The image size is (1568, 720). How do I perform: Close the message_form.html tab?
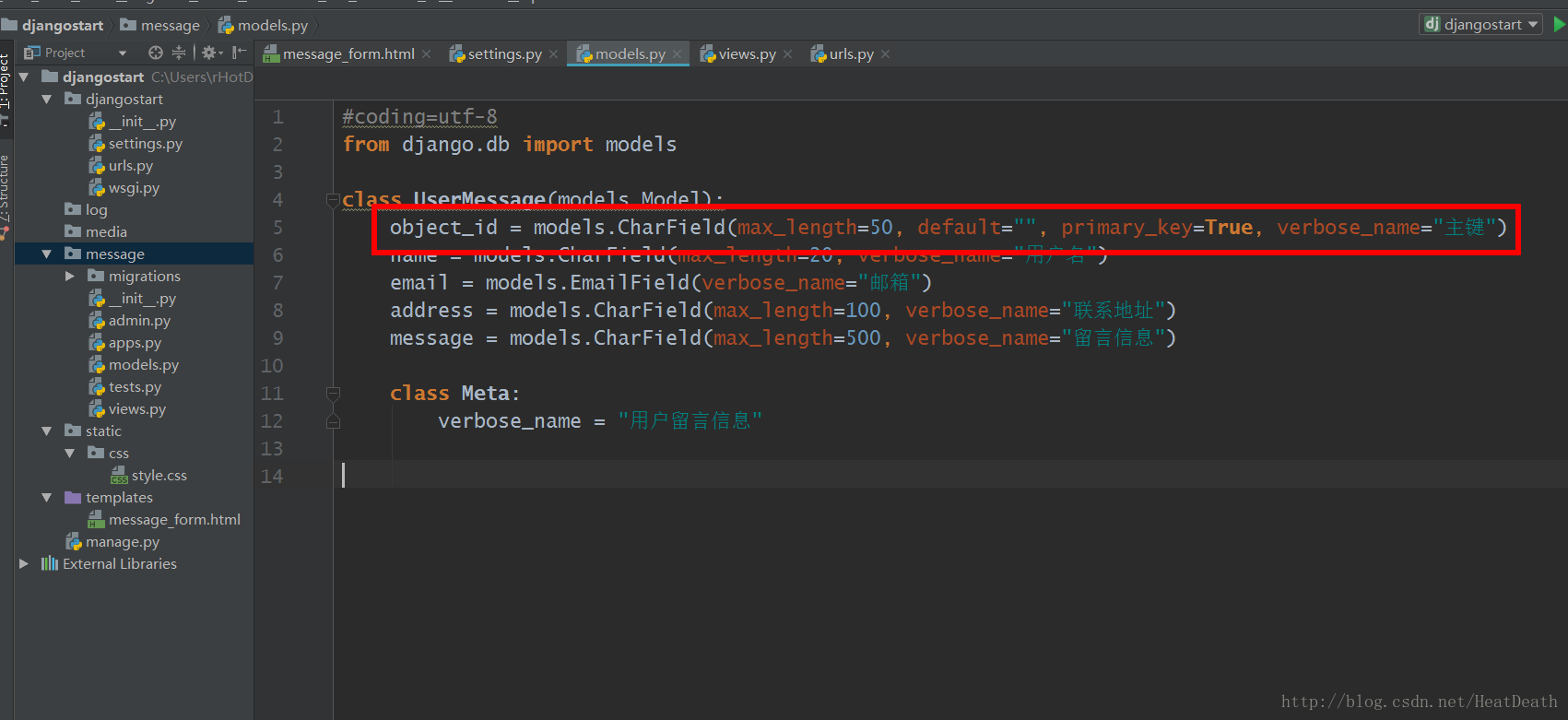[426, 54]
